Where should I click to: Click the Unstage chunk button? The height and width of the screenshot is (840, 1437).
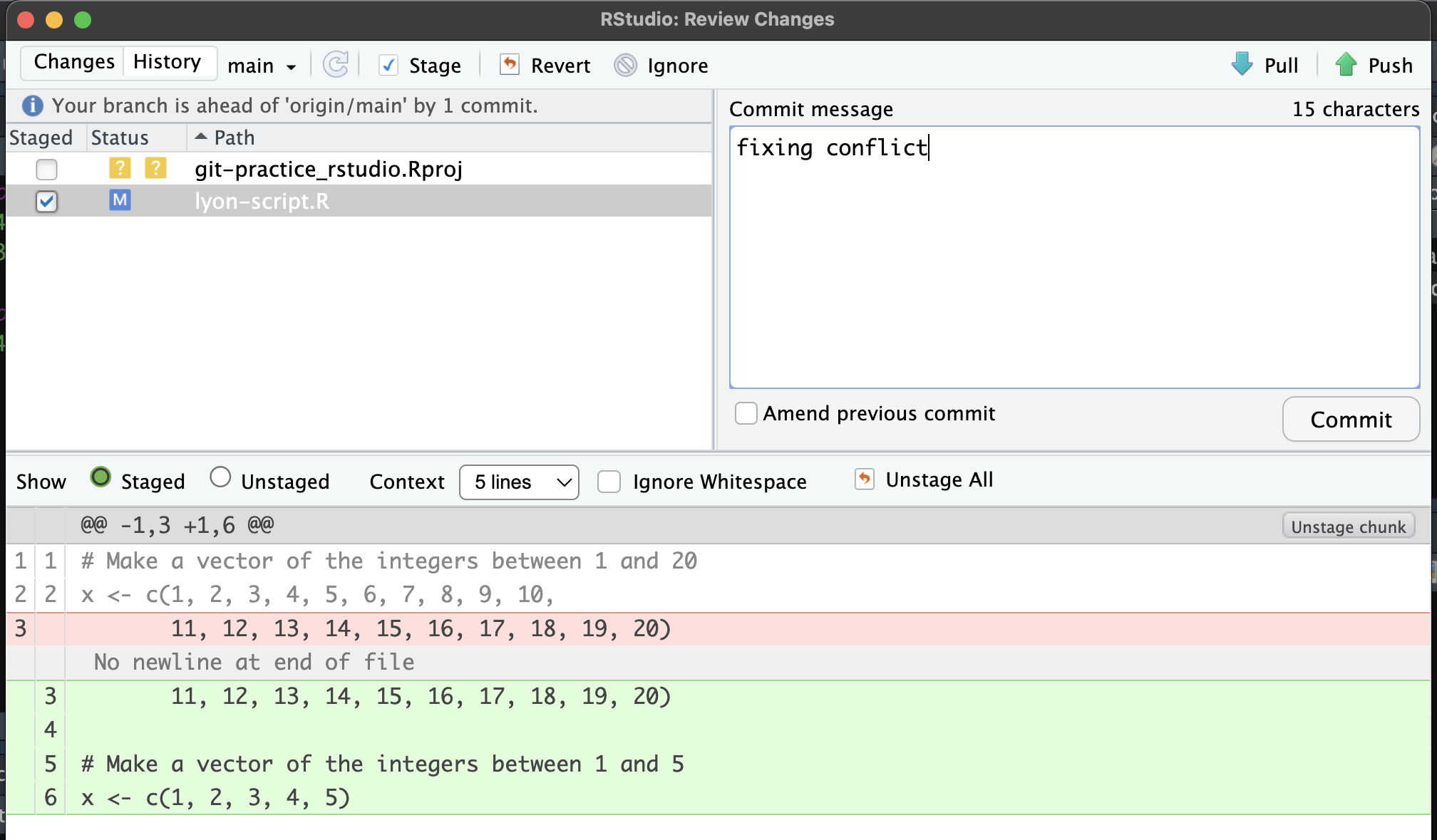pyautogui.click(x=1348, y=526)
